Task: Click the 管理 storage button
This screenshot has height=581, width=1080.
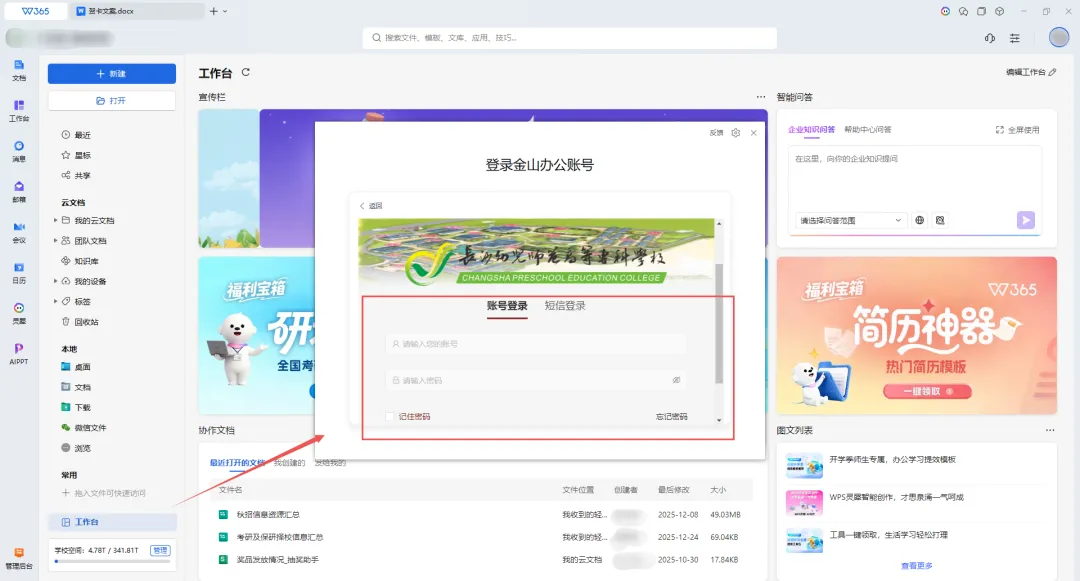Action: (x=160, y=550)
